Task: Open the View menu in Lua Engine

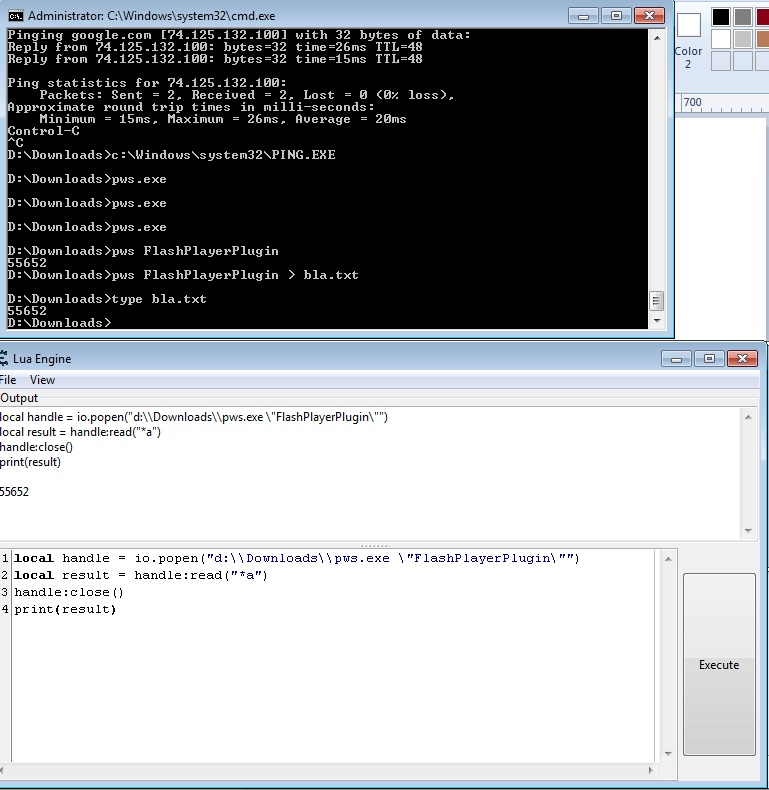Action: [x=42, y=380]
